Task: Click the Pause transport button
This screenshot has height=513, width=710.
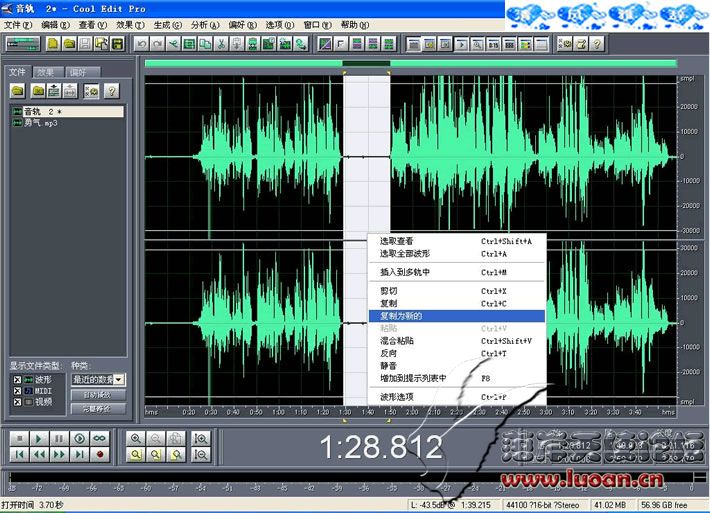Action: coord(59,438)
